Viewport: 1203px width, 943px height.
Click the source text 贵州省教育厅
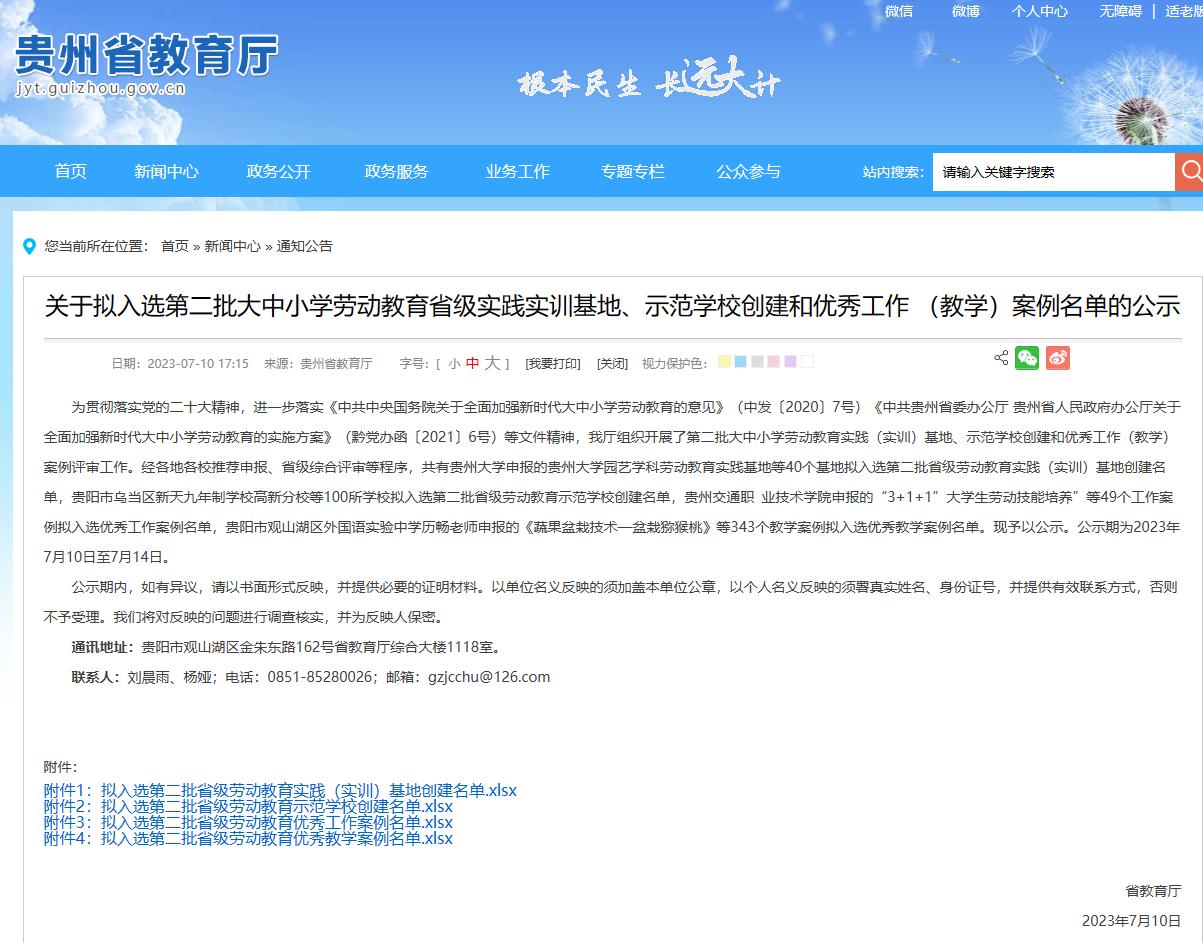[336, 364]
